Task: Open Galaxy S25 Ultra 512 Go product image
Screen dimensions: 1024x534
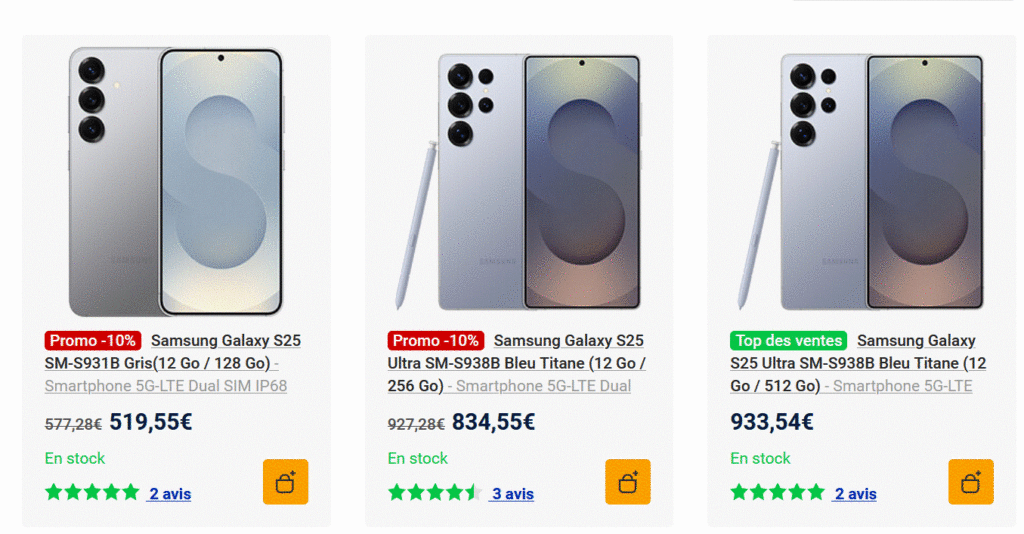Action: coord(862,181)
